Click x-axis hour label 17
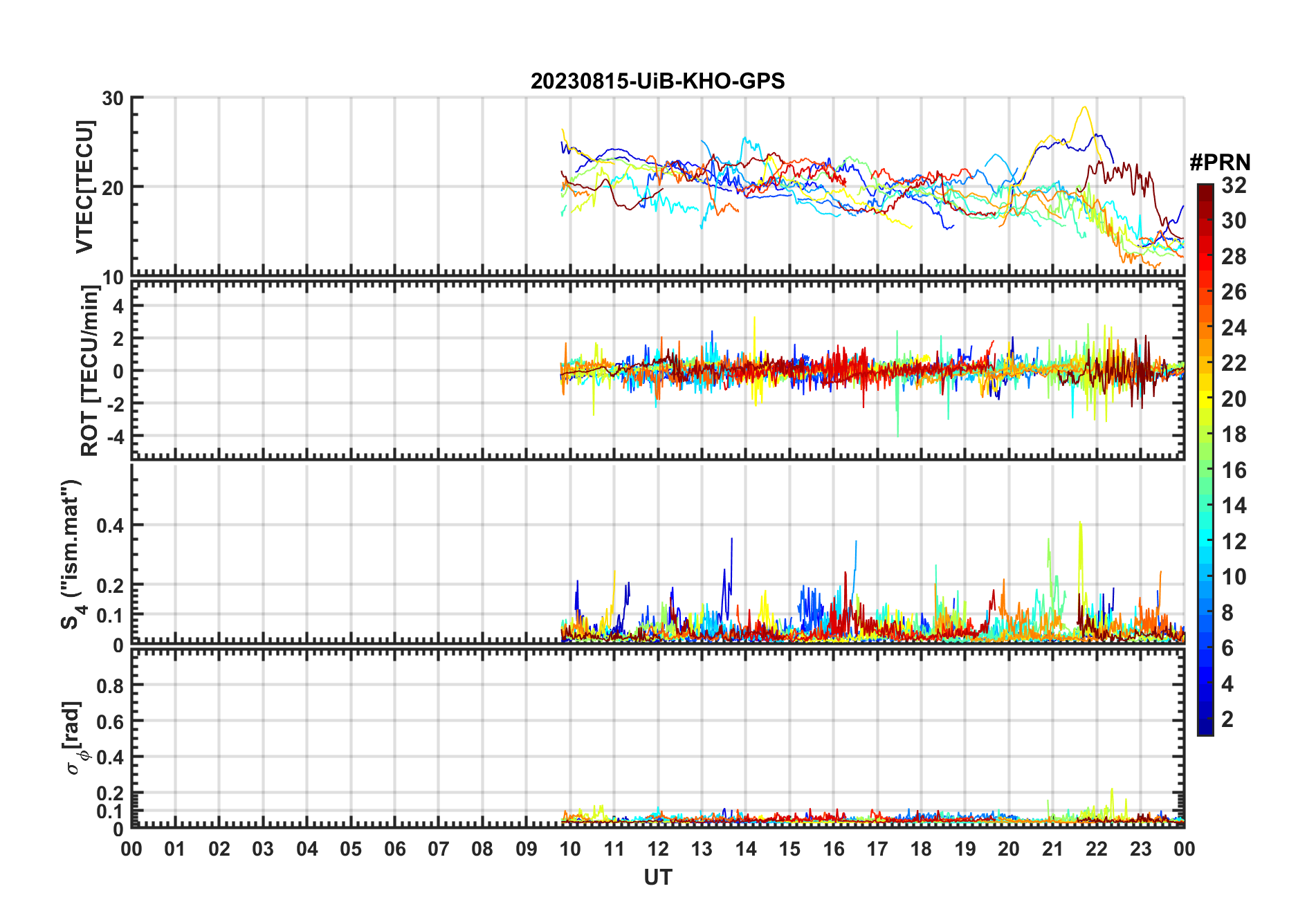 (x=877, y=849)
